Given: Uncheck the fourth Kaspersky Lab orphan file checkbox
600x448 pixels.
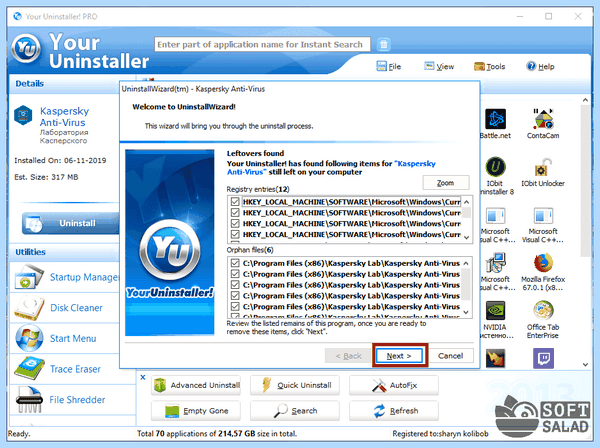Looking at the screenshot, I should pyautogui.click(x=235, y=295).
